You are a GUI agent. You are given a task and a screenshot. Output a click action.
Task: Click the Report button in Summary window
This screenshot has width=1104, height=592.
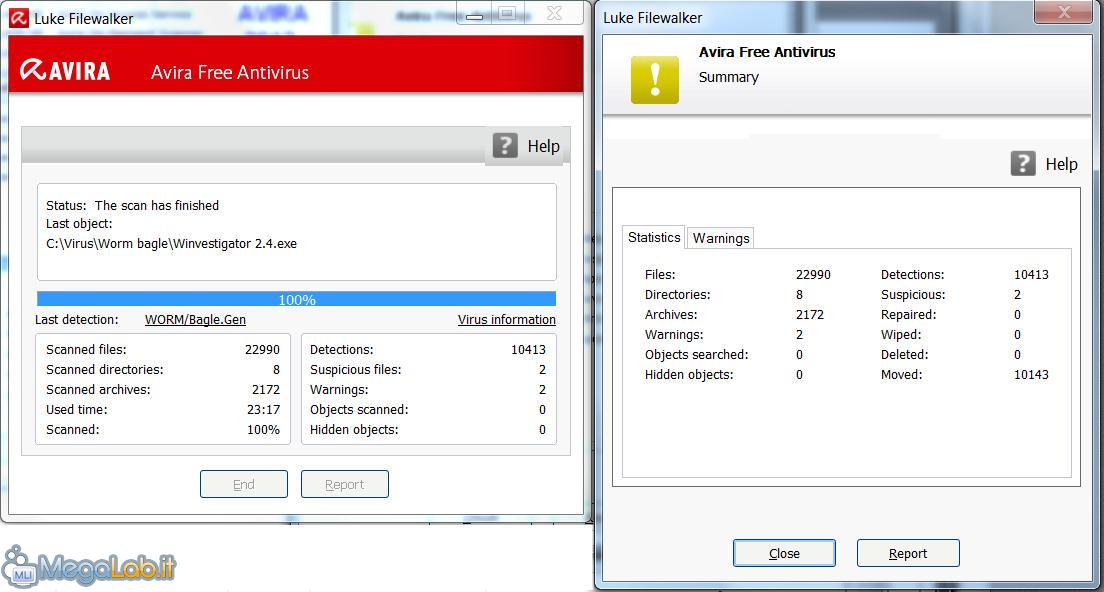click(908, 553)
